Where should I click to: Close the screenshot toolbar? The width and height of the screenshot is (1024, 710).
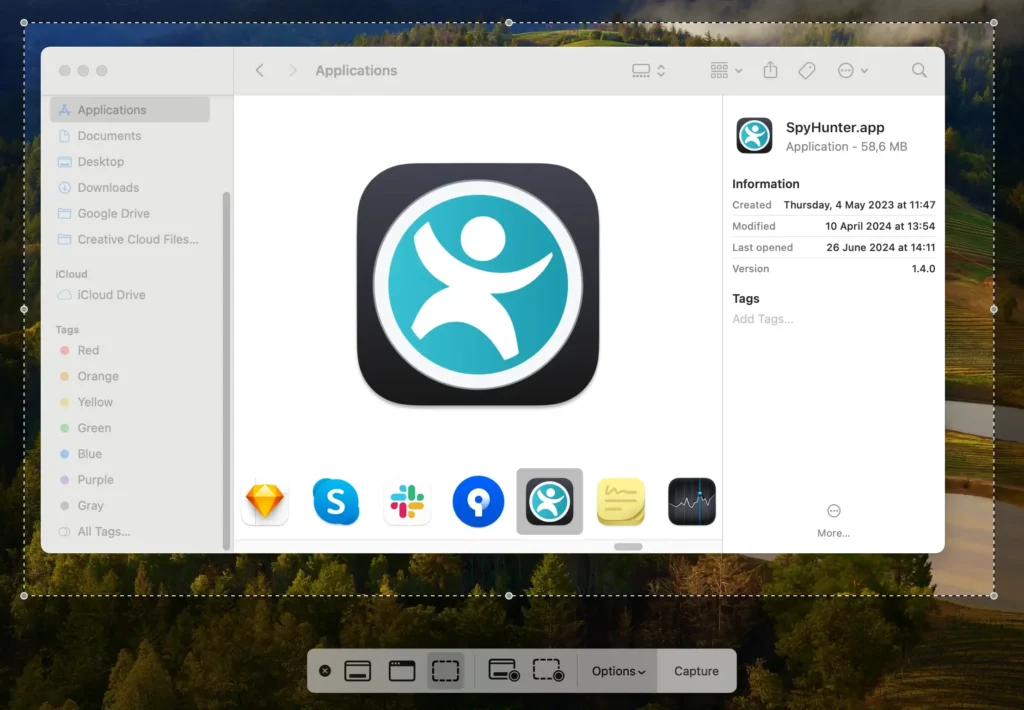click(325, 671)
